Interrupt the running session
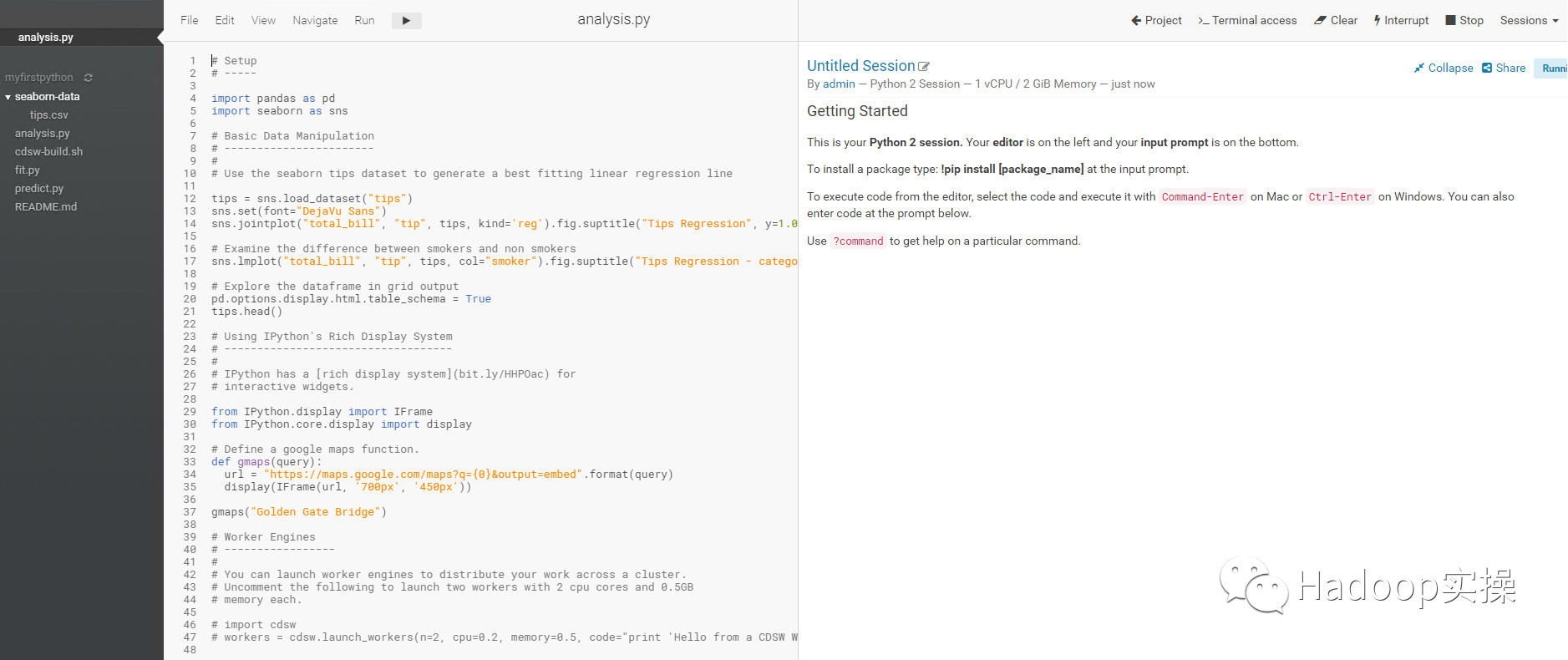This screenshot has width=1568, height=660. (x=1401, y=21)
